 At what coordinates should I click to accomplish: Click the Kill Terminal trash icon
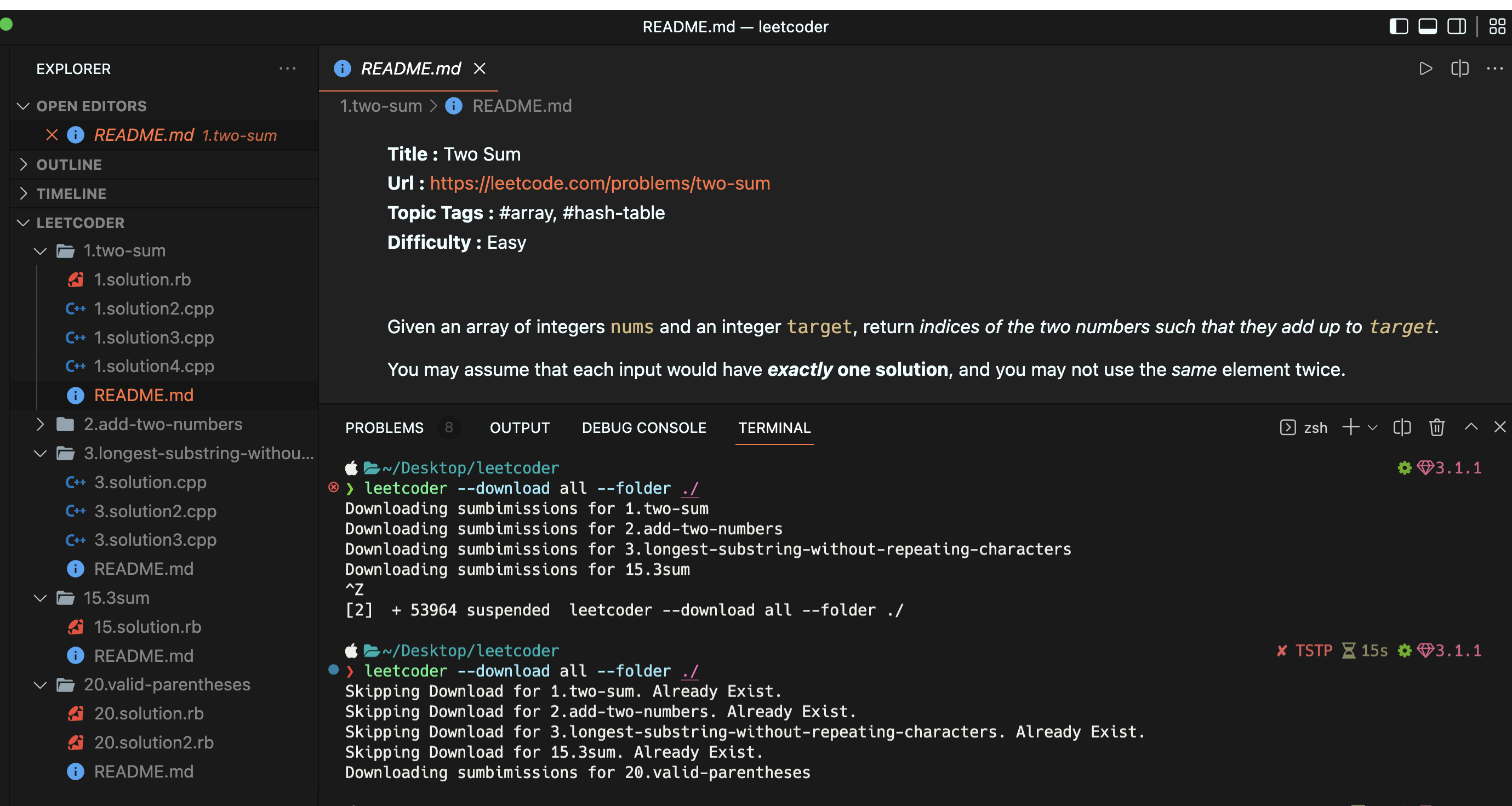tap(1436, 427)
